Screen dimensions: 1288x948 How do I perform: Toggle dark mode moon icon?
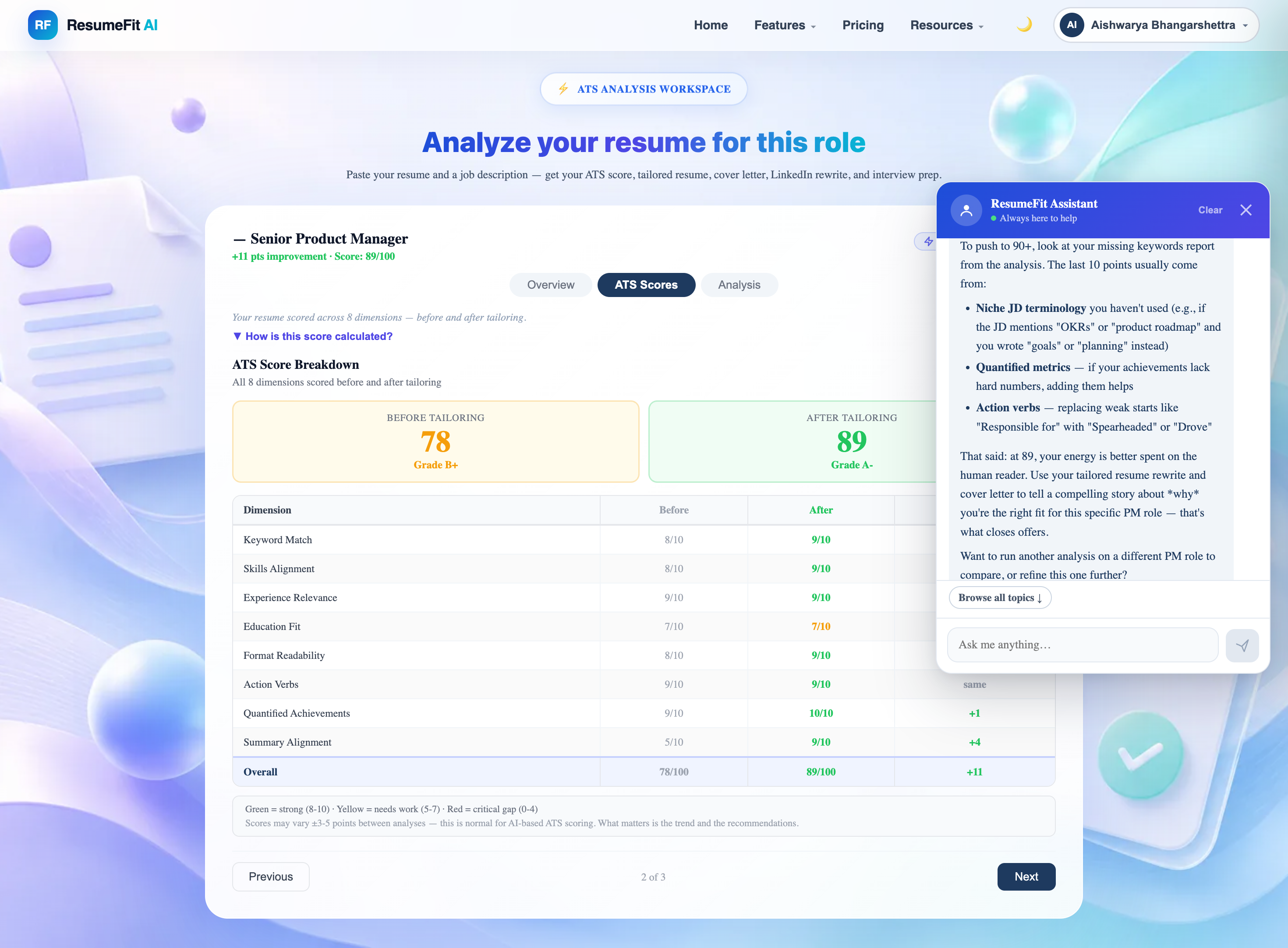[1024, 25]
